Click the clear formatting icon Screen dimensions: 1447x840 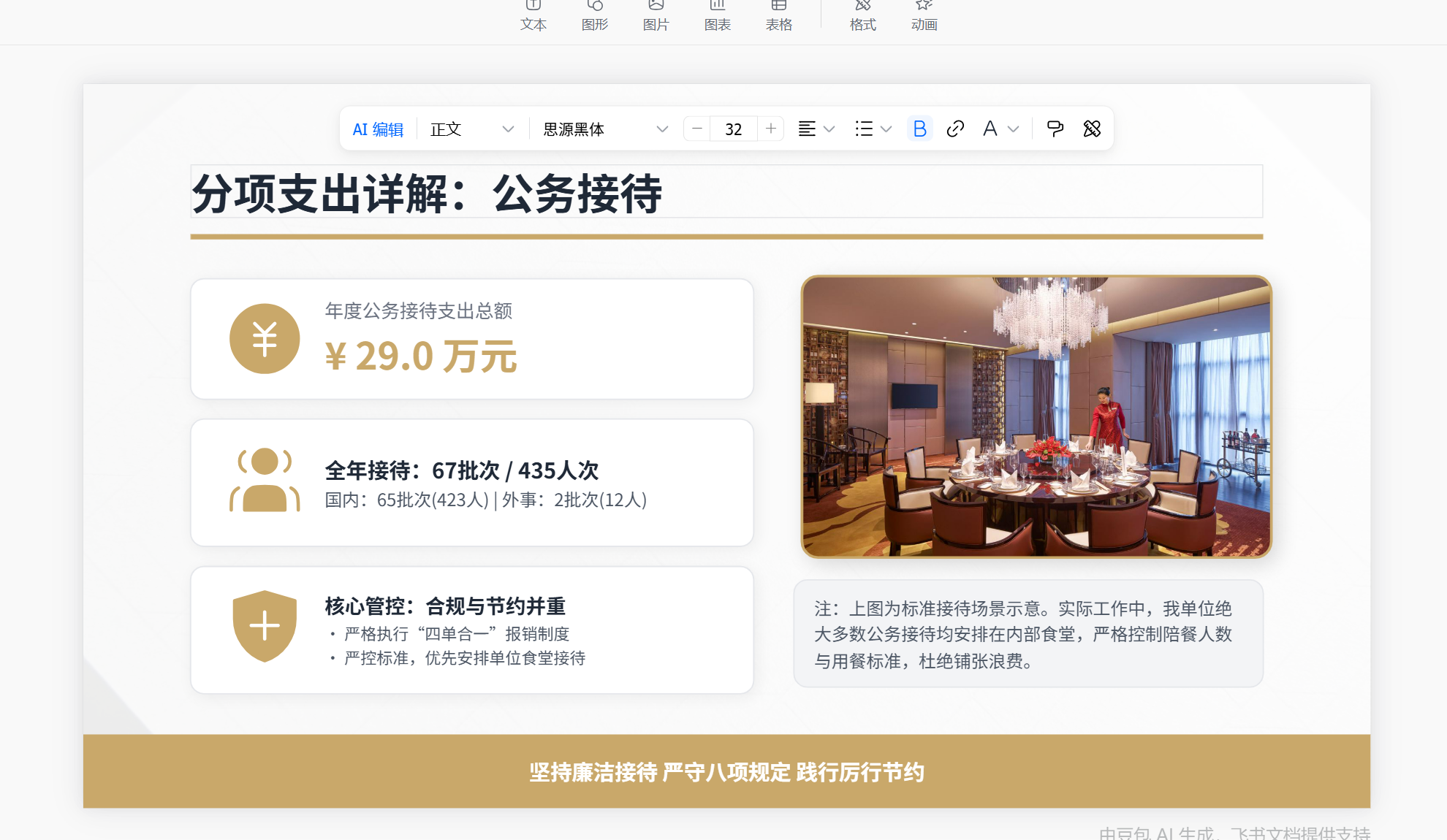coord(1092,129)
